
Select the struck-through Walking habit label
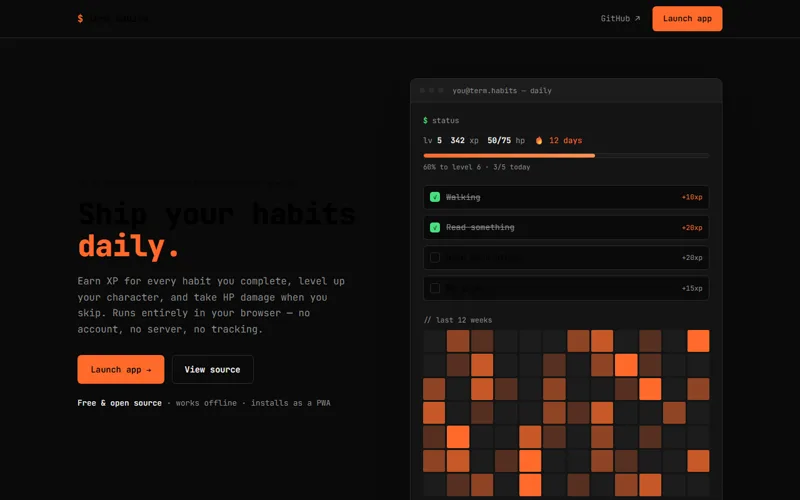[463, 197]
